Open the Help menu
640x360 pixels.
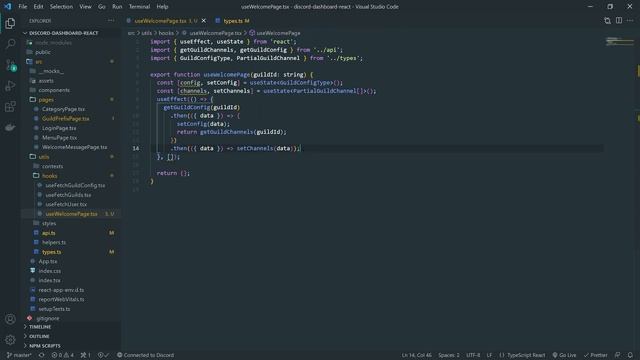coord(162,7)
